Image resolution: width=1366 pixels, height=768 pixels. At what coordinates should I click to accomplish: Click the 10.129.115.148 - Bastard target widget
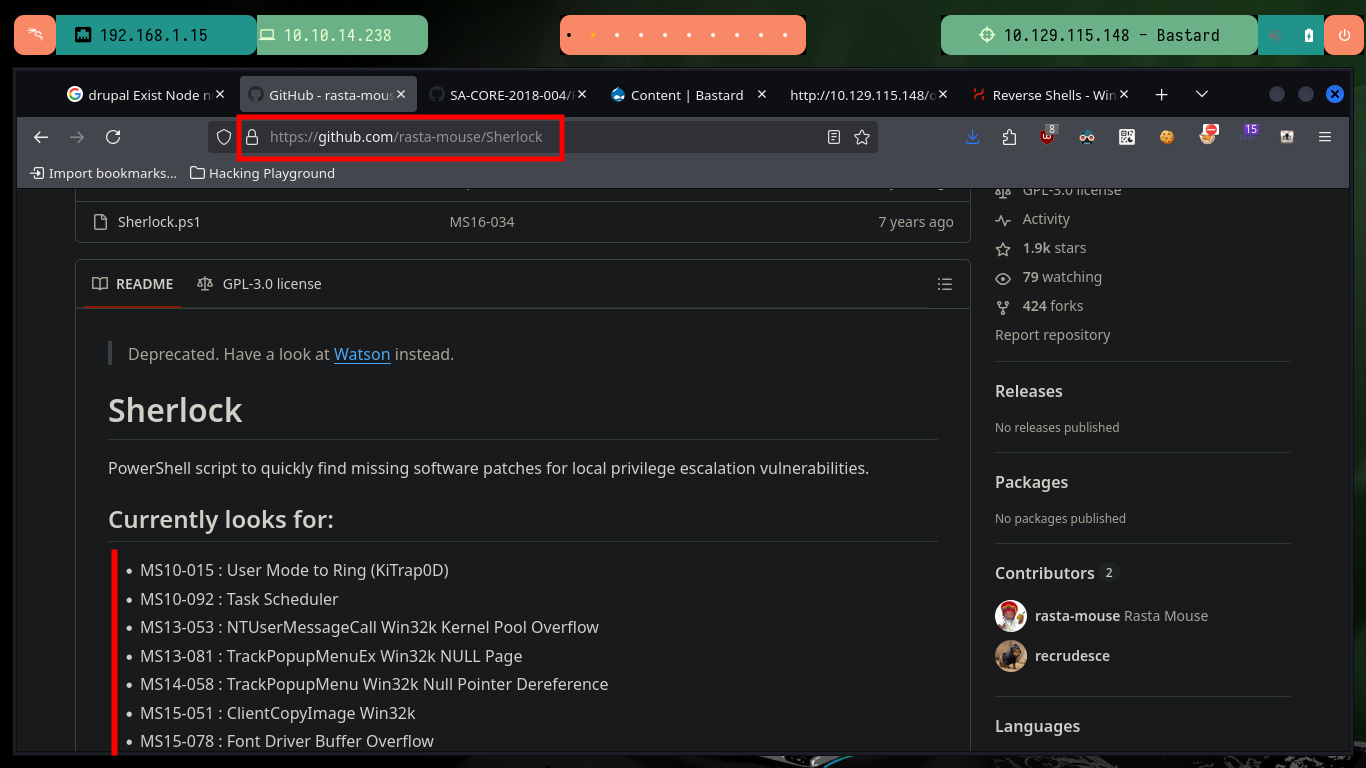point(1099,35)
